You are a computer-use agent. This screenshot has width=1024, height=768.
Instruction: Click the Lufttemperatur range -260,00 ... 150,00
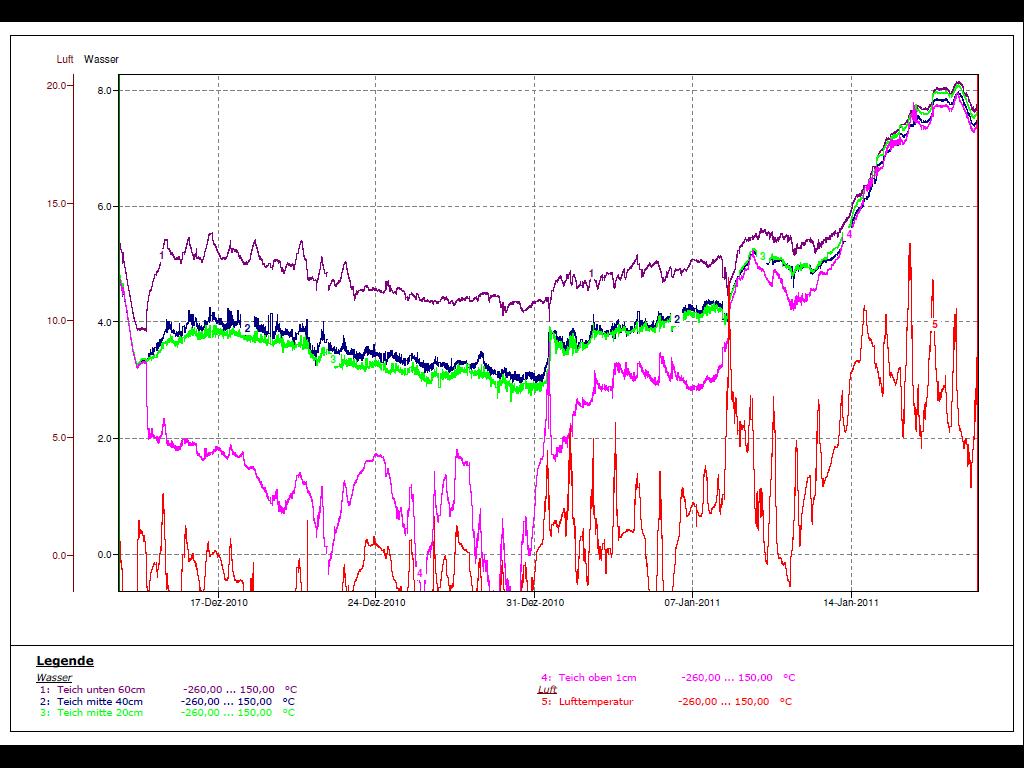pyautogui.click(x=724, y=702)
